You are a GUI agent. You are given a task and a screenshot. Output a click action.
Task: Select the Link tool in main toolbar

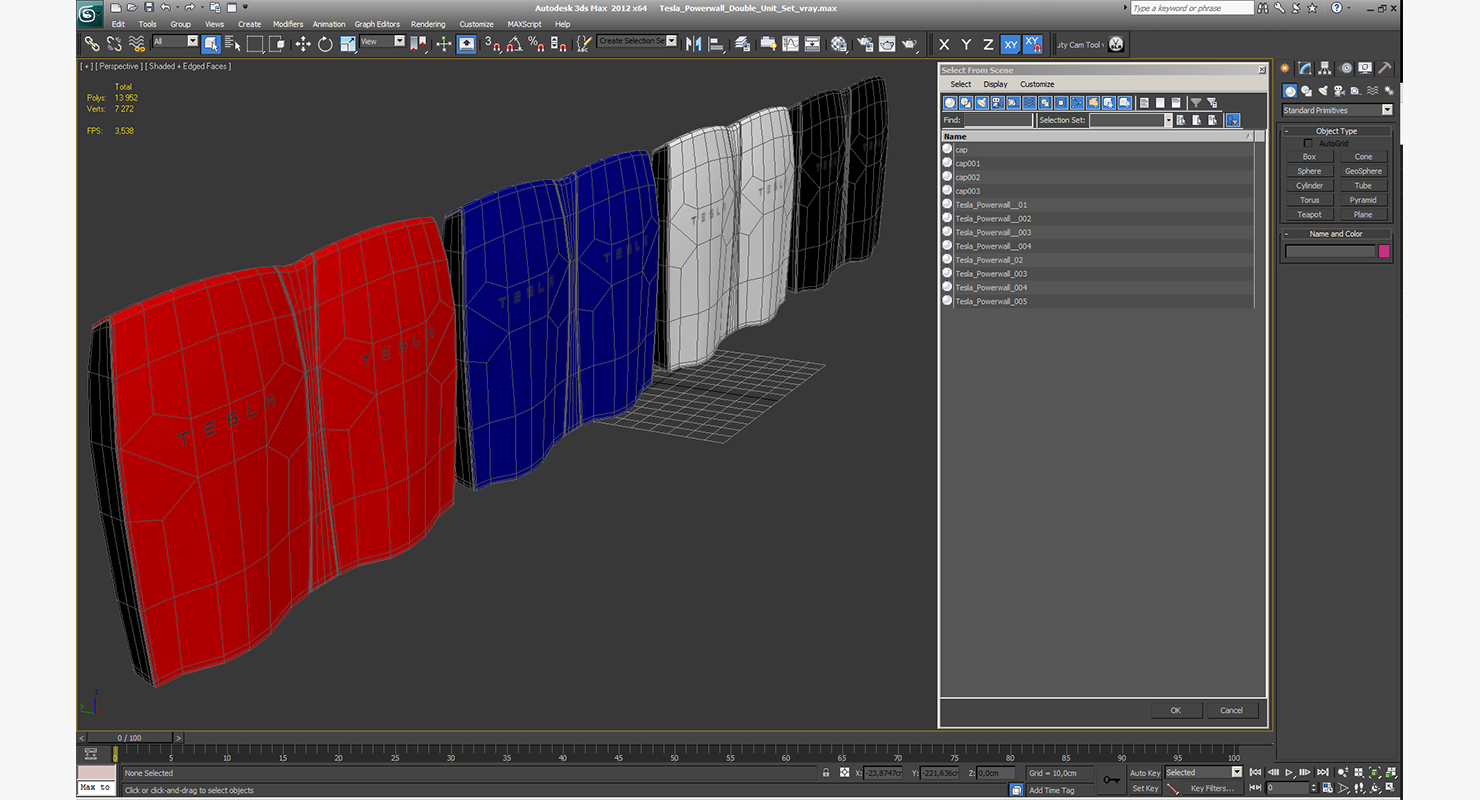[91, 44]
